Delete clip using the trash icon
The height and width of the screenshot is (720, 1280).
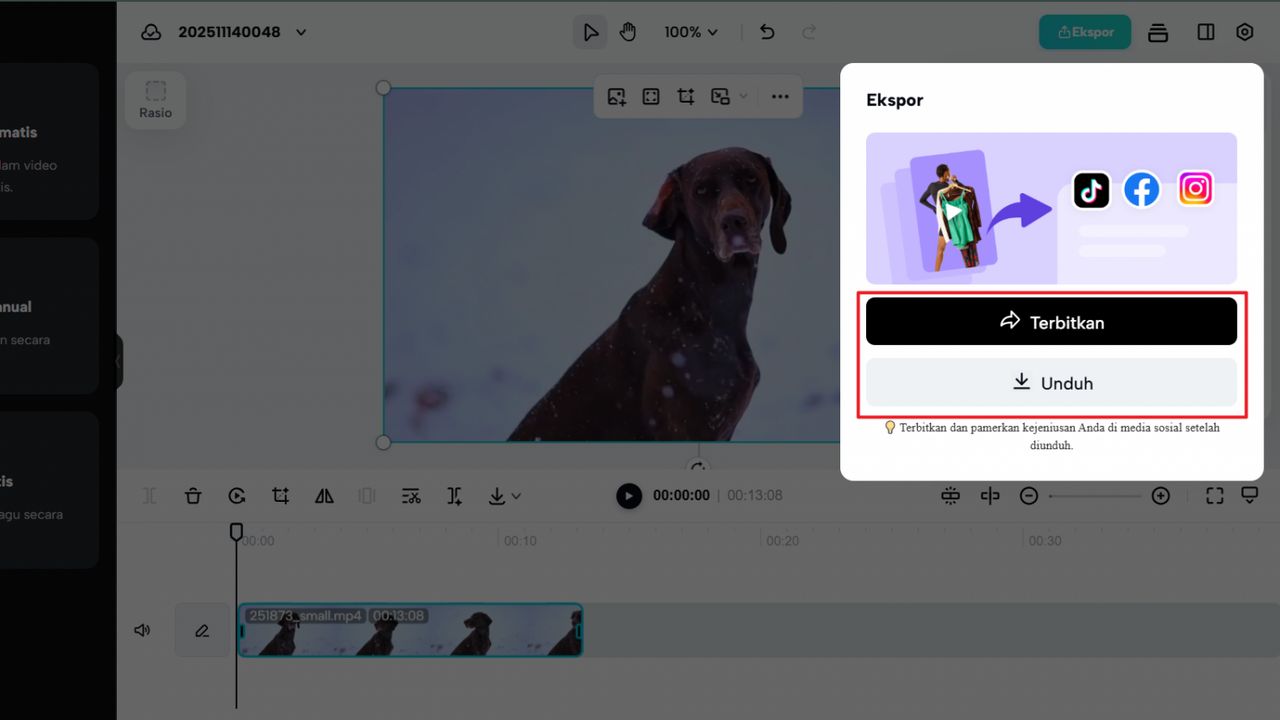(193, 496)
